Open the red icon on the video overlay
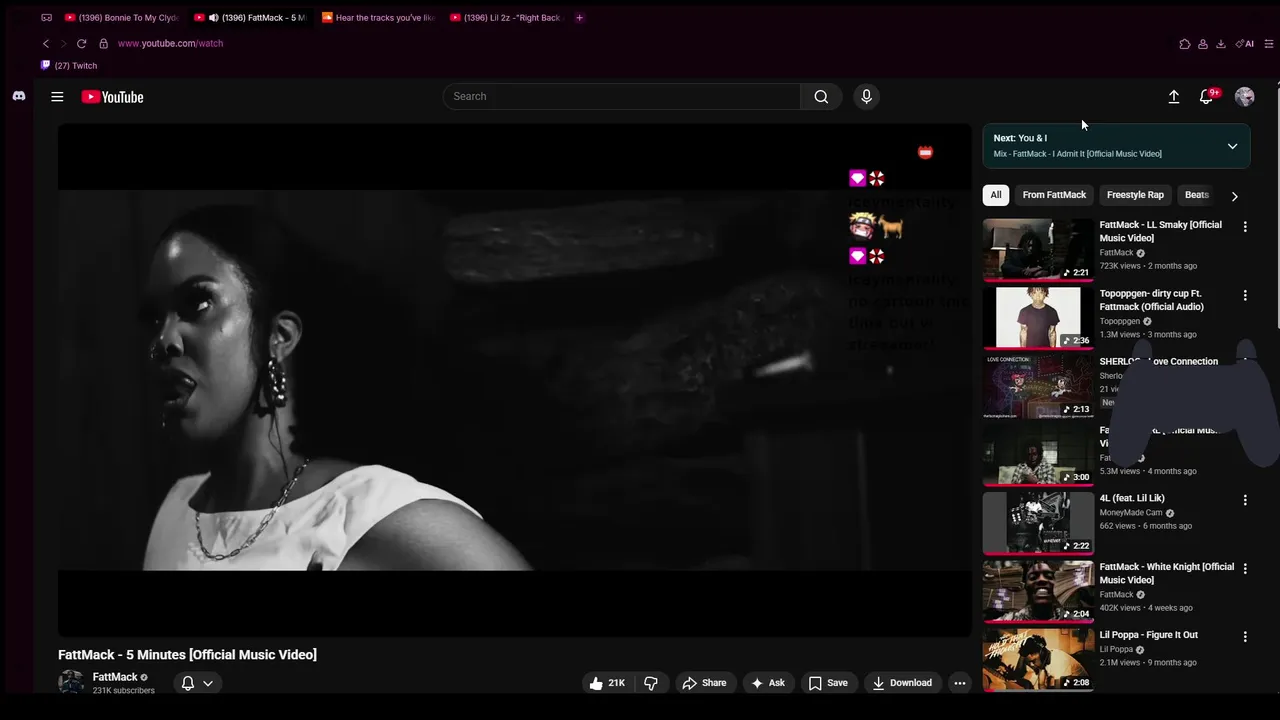This screenshot has height=720, width=1280. pos(925,152)
